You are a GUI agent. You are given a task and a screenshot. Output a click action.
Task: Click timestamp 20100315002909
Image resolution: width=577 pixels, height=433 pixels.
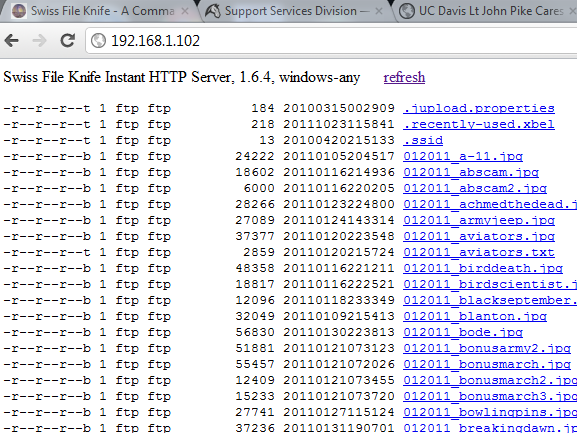click(x=339, y=108)
